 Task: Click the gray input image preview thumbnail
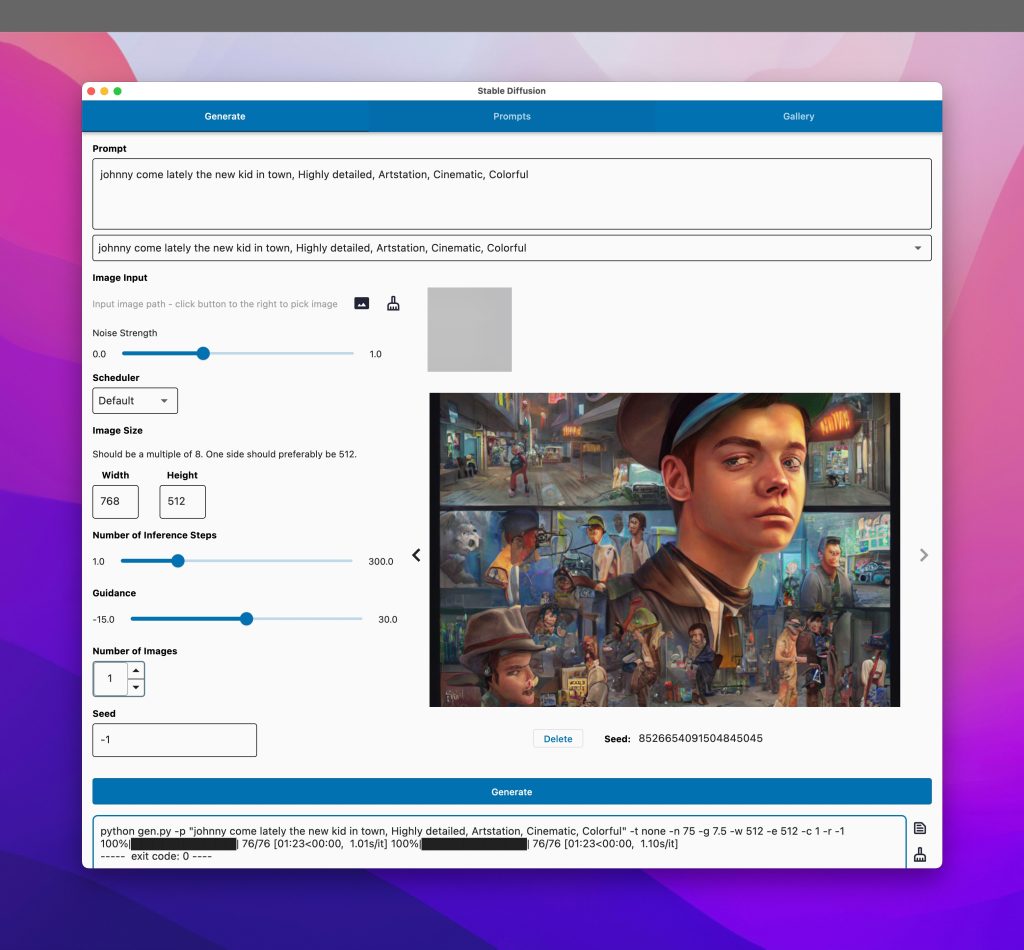[470, 330]
